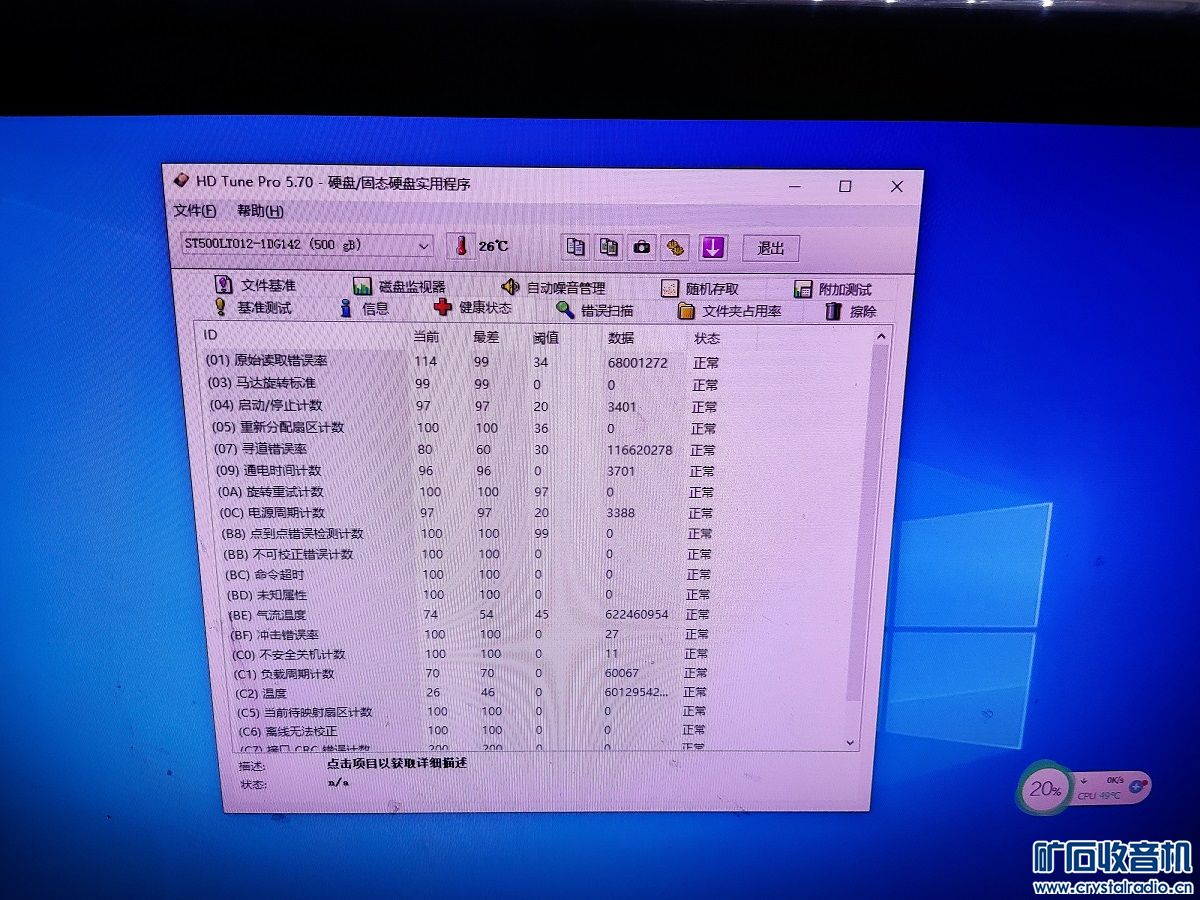Switch to the 随机存取 tab
The image size is (1200, 900).
pos(700,288)
